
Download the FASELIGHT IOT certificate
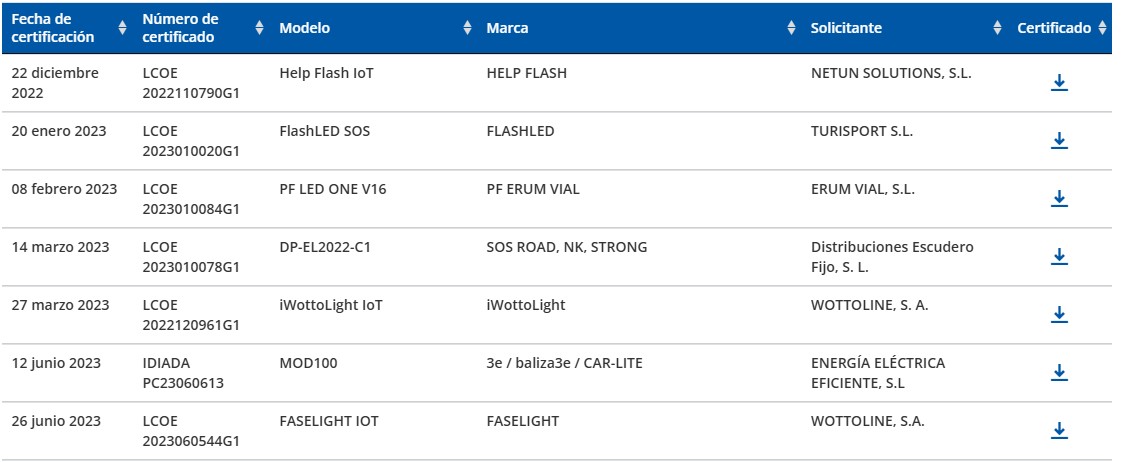pyautogui.click(x=1060, y=431)
